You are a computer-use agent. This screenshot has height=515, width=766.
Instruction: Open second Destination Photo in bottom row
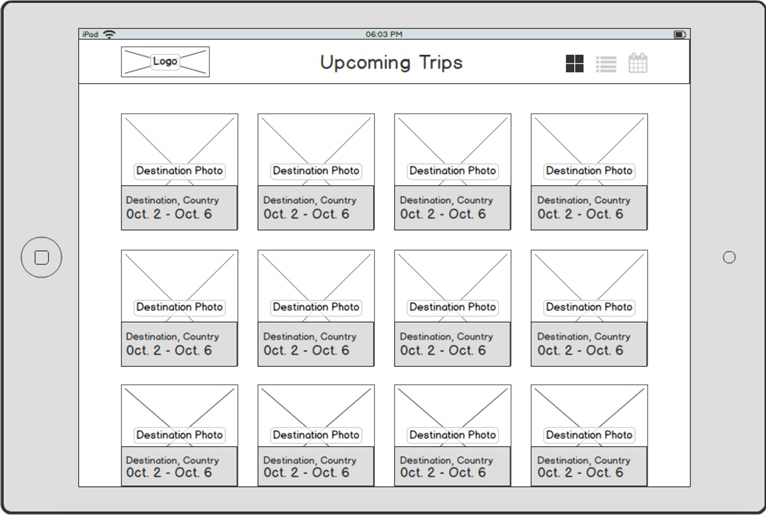316,415
